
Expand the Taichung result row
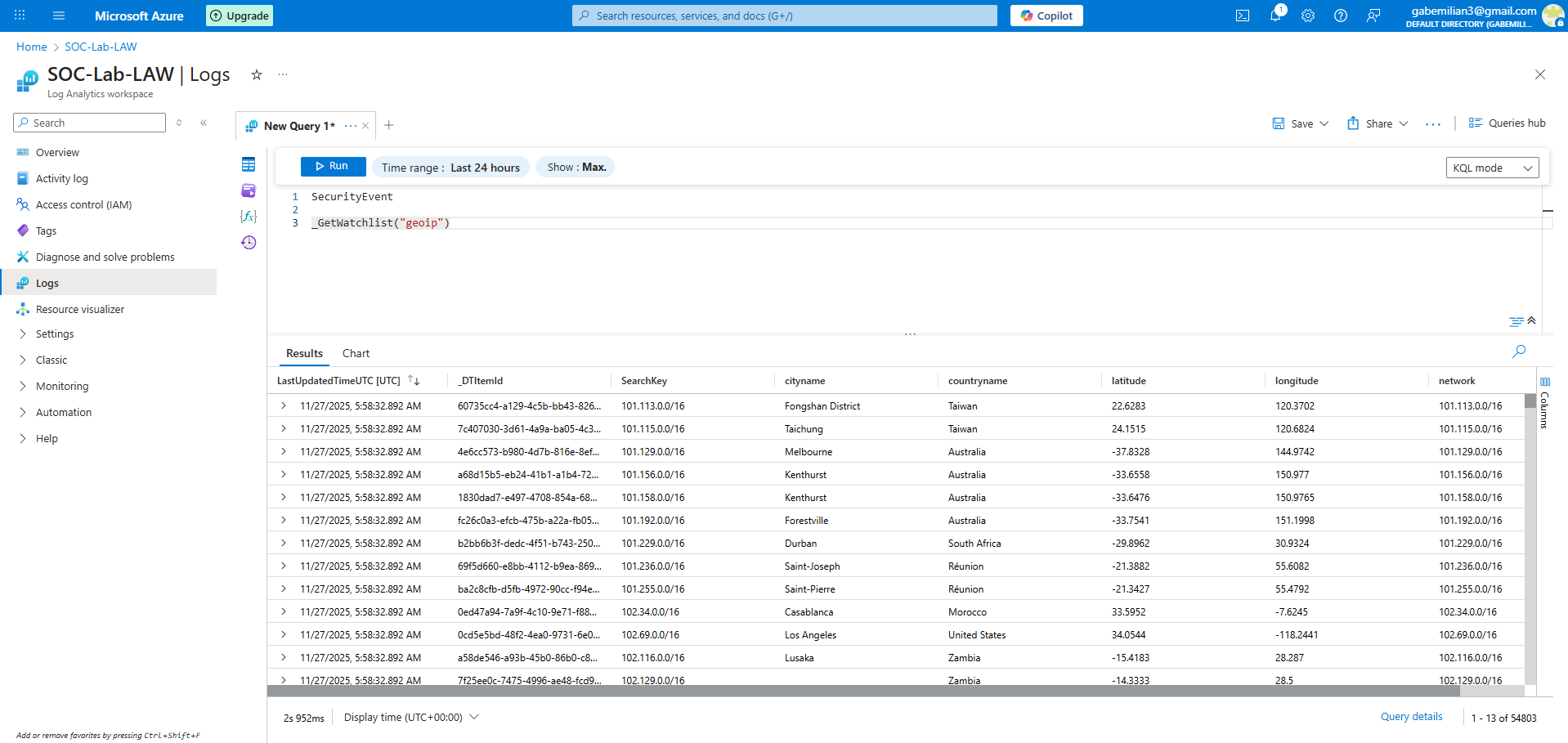pos(284,428)
